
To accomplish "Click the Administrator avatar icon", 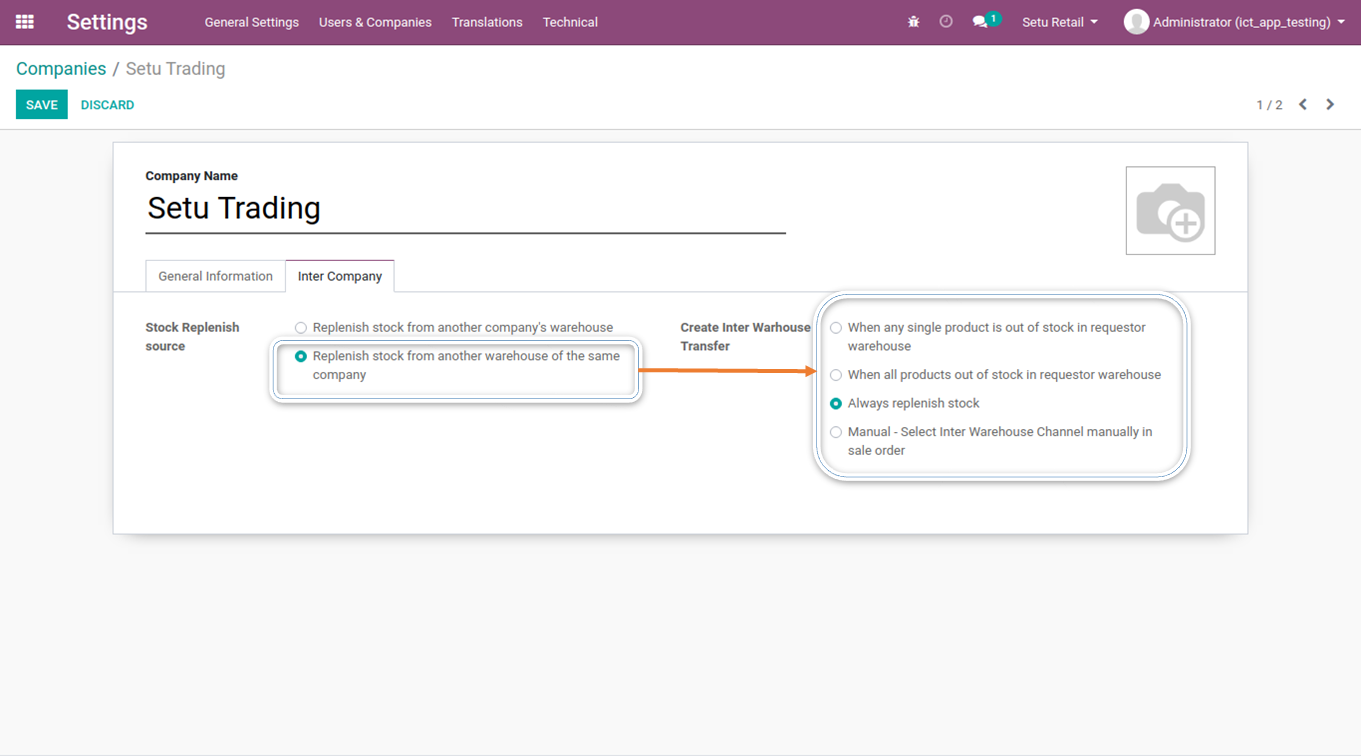I will (x=1136, y=22).
